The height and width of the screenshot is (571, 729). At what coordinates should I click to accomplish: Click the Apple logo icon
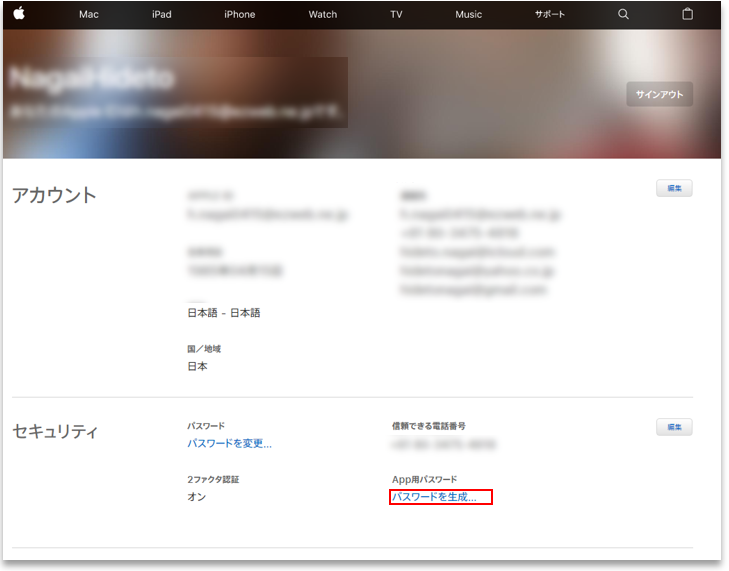click(18, 14)
